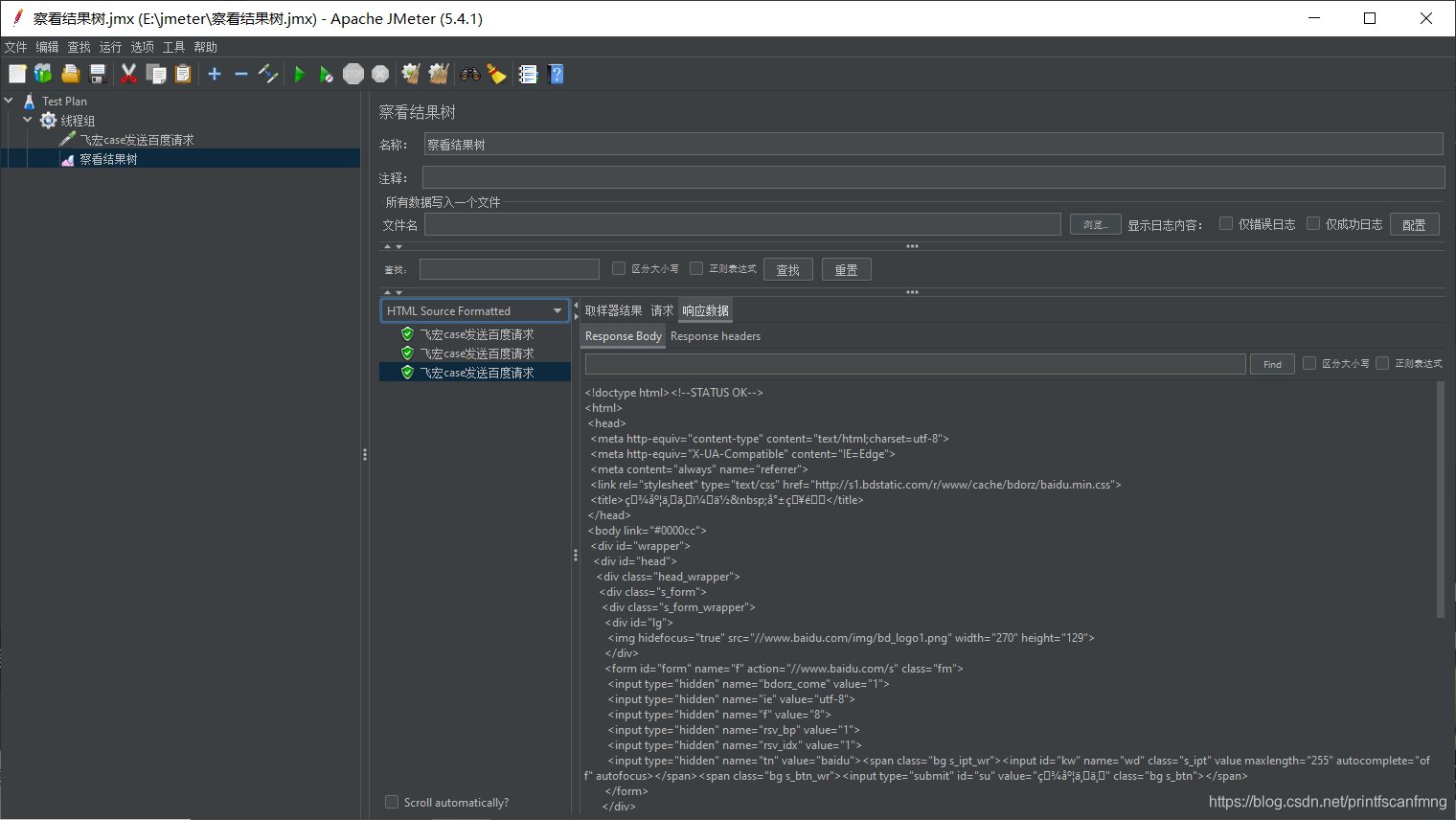Start test without pauses icon
Image resolution: width=1456 pixels, height=820 pixels.
pos(327,74)
